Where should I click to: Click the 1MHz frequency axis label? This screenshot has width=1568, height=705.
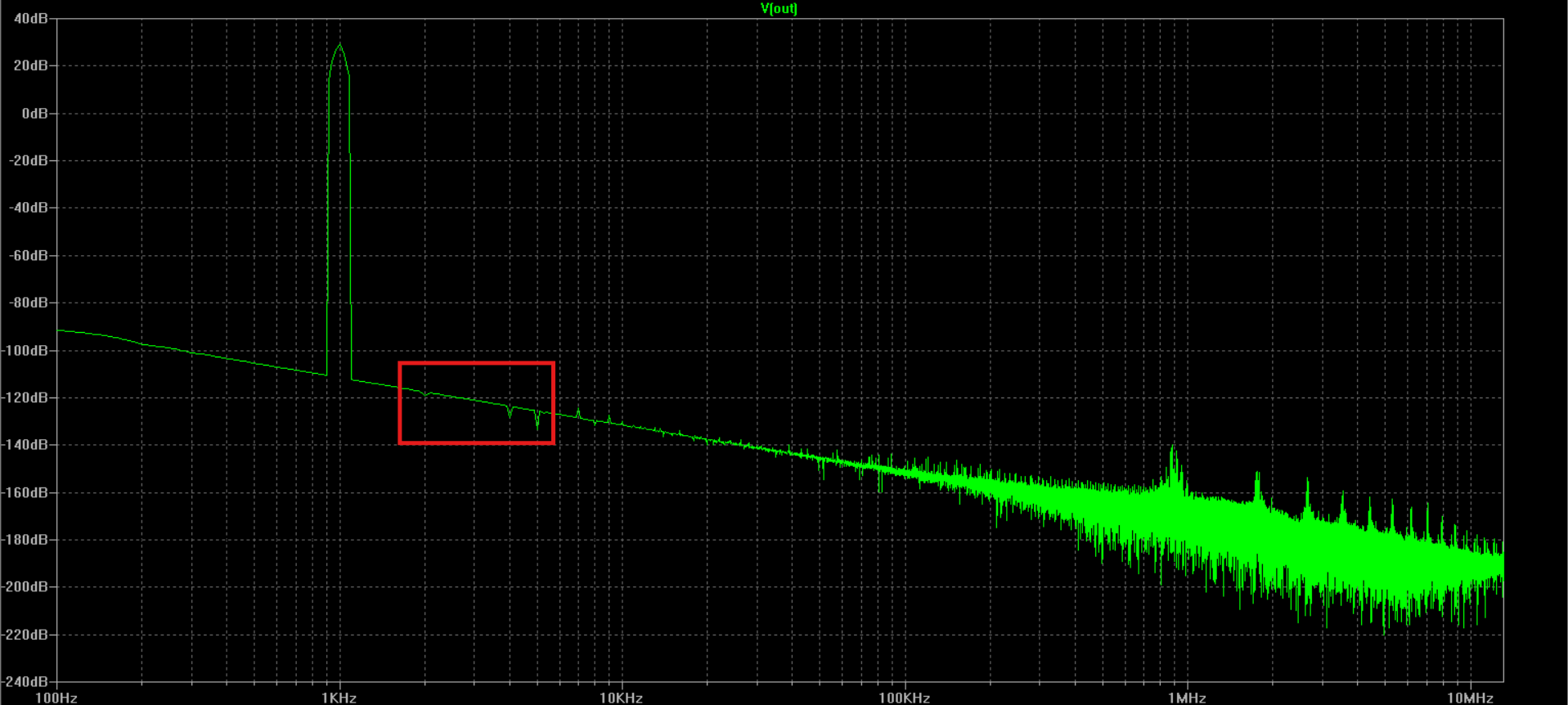pyautogui.click(x=1187, y=698)
